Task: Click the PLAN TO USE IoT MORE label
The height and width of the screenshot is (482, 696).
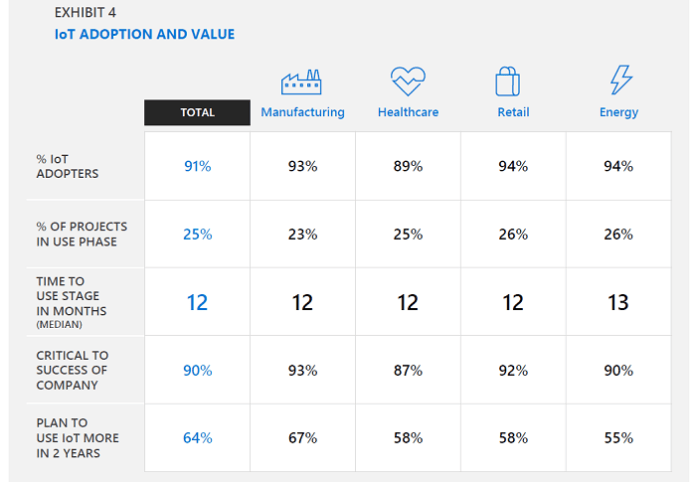Action: click(x=78, y=438)
